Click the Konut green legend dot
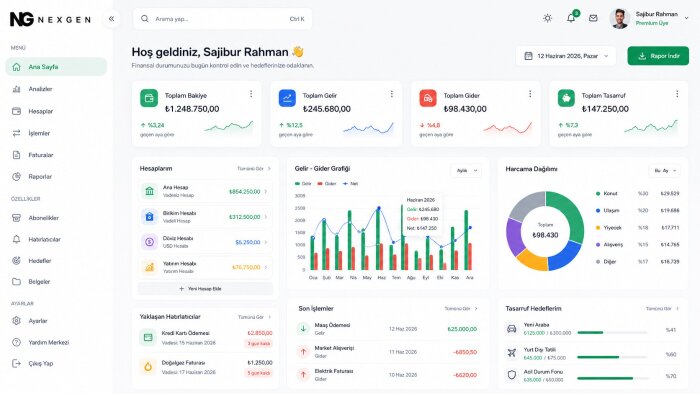The width and height of the screenshot is (700, 394). point(598,194)
